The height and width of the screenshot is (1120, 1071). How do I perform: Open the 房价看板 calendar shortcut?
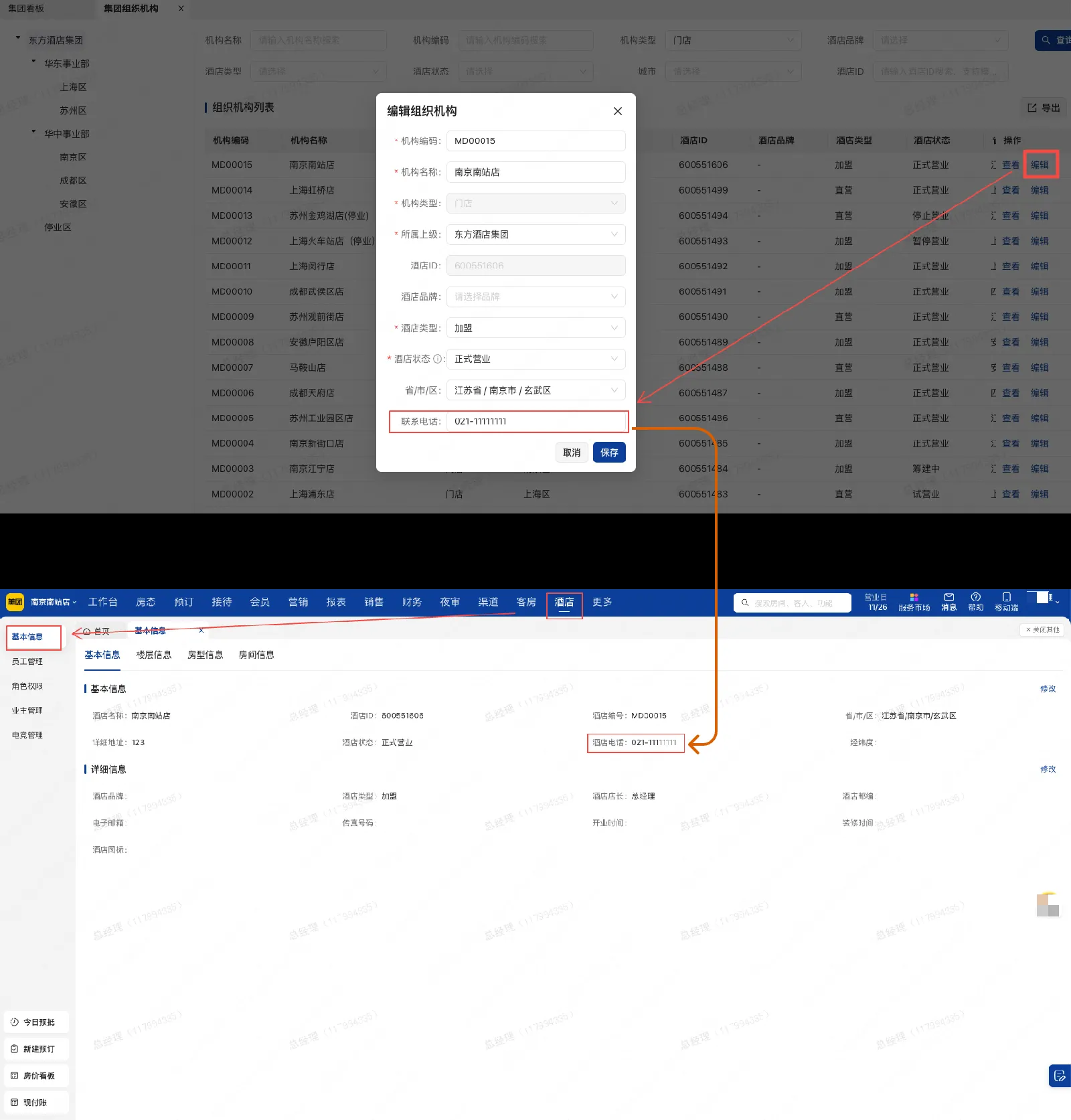tap(37, 1076)
